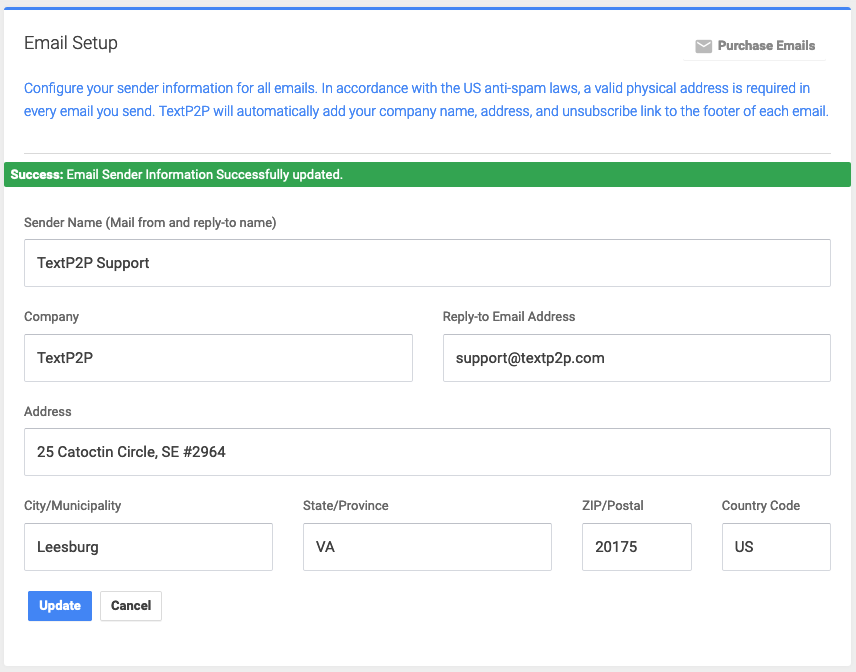856x672 pixels.
Task: Click the ZIP/Postal label
Action: click(x=613, y=506)
